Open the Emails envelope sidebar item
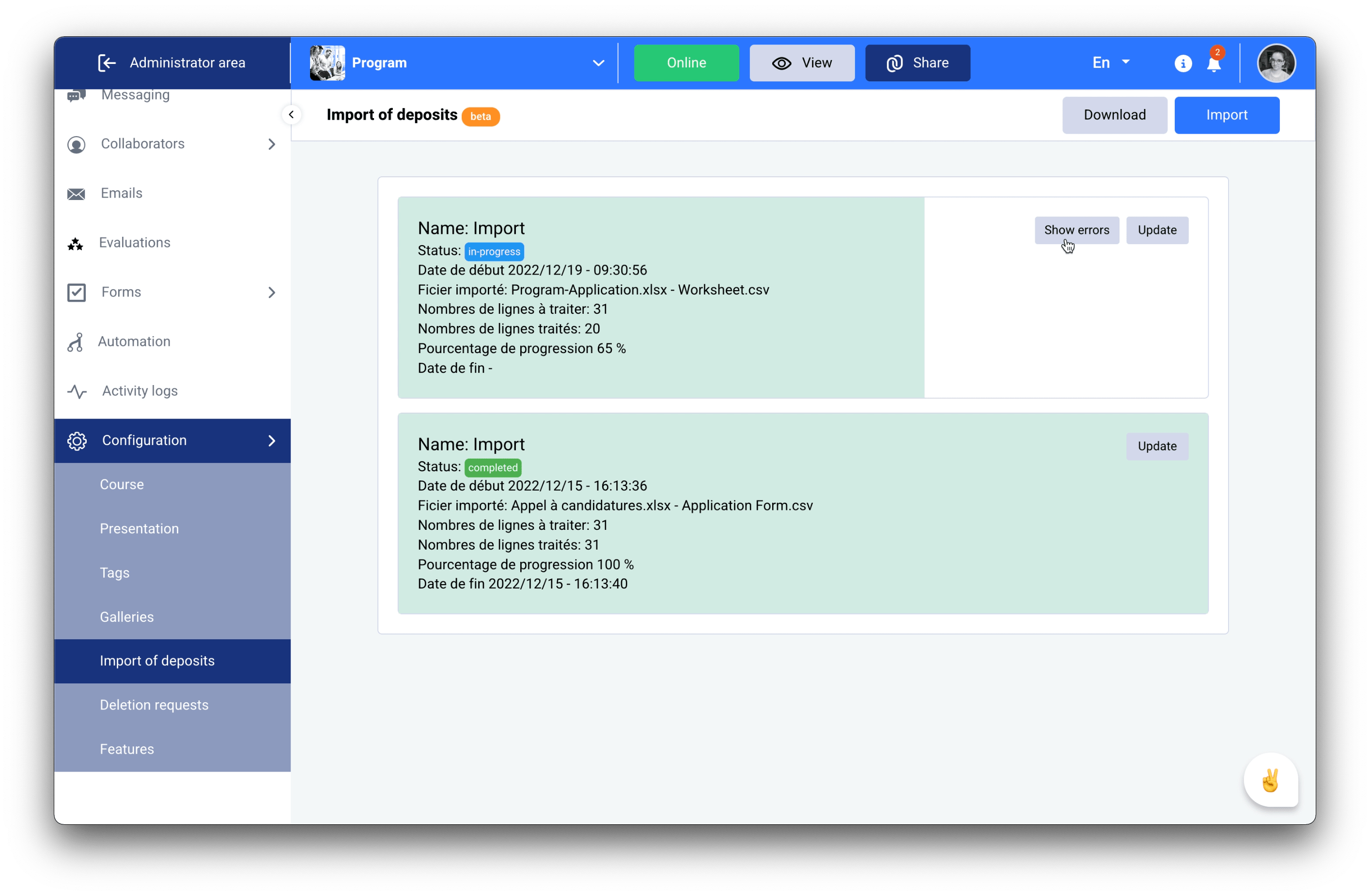 [x=77, y=194]
